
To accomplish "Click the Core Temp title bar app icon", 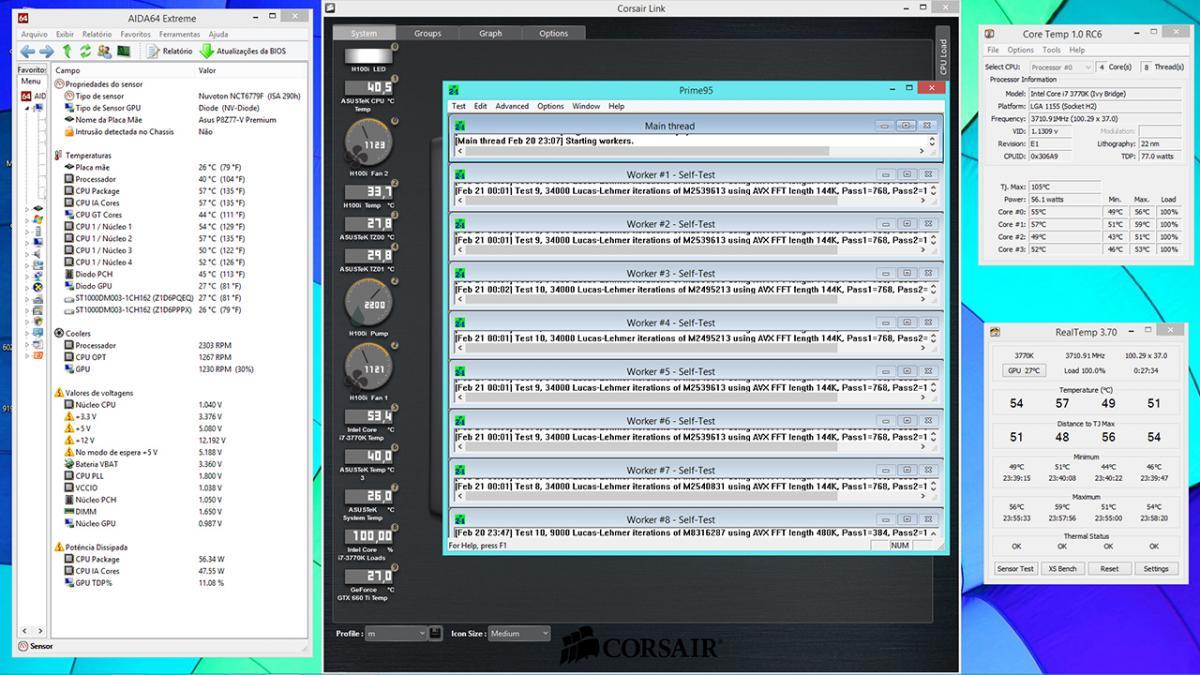I will (x=990, y=34).
